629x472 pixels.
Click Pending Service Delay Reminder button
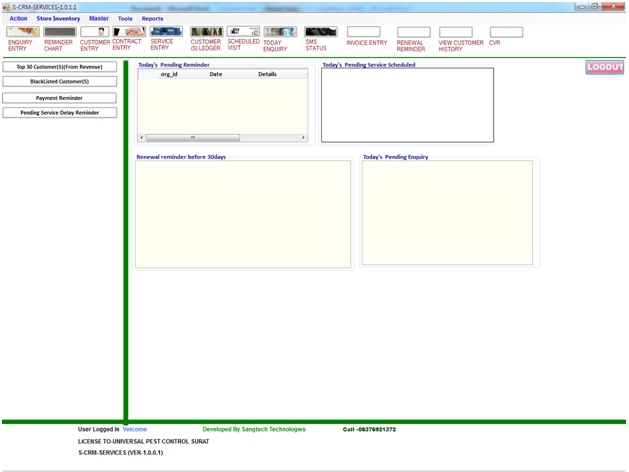tap(60, 113)
